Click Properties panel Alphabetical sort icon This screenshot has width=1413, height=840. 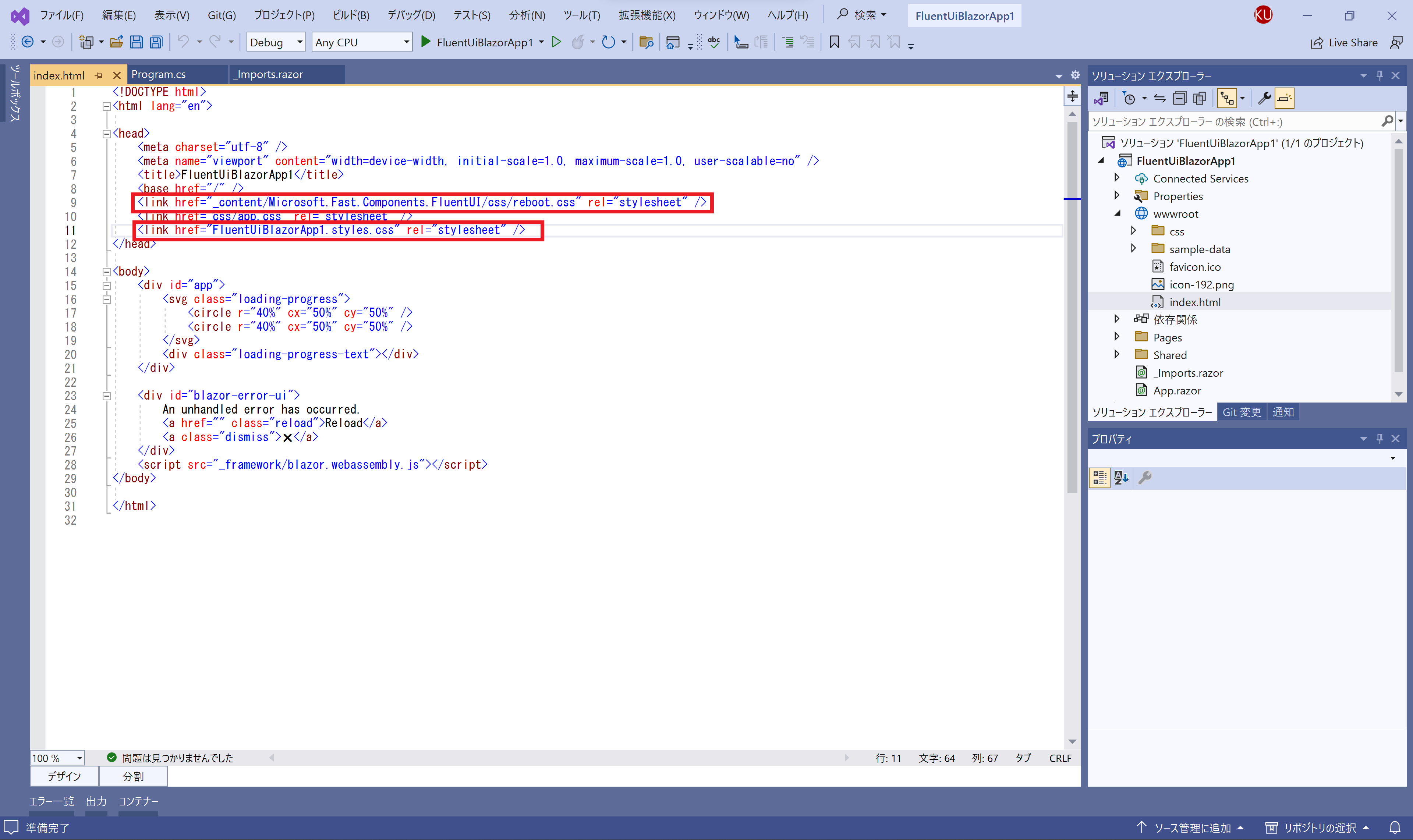(x=1122, y=478)
